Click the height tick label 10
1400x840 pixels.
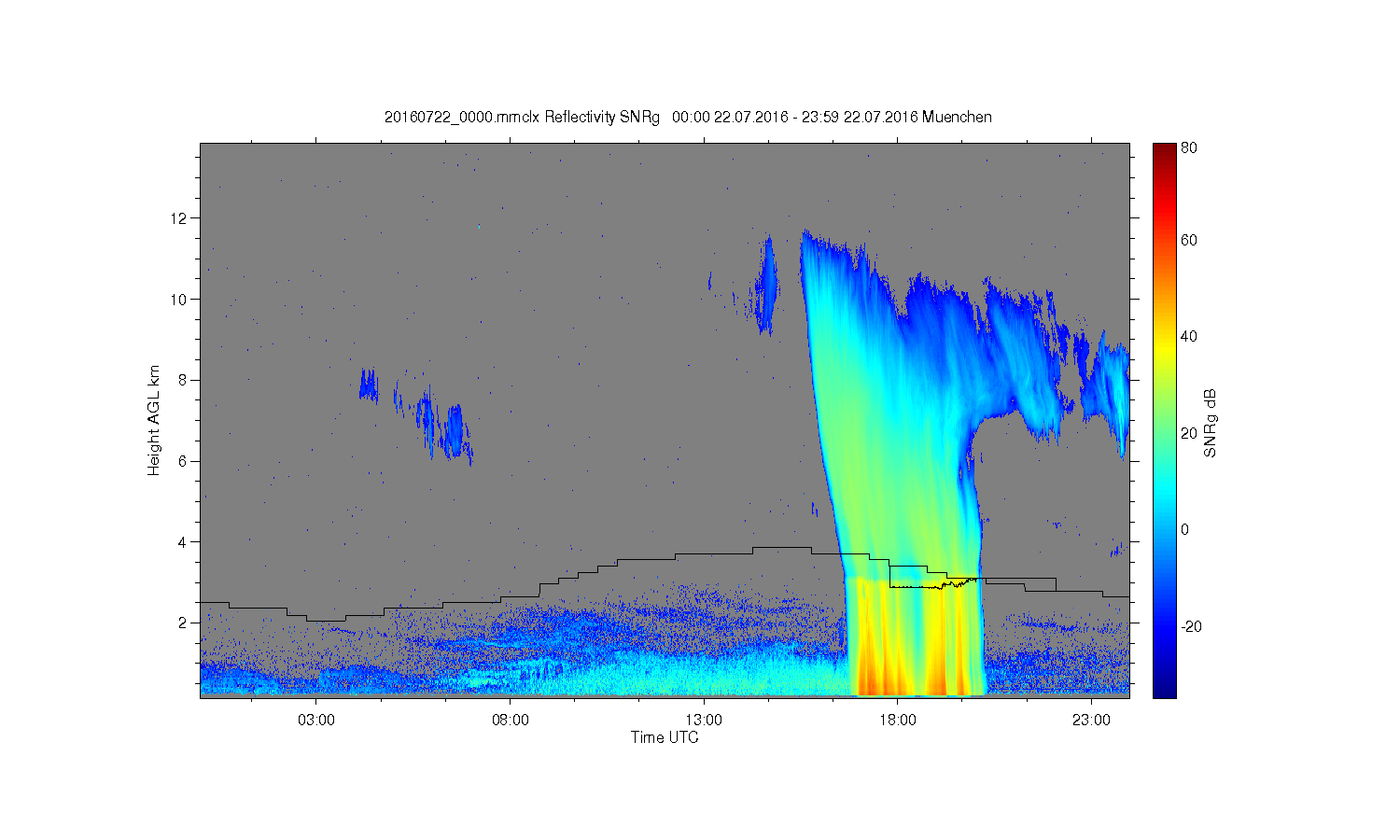tap(179, 299)
